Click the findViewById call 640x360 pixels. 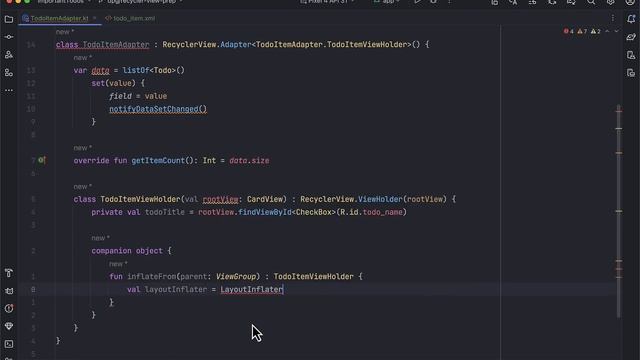pos(265,212)
